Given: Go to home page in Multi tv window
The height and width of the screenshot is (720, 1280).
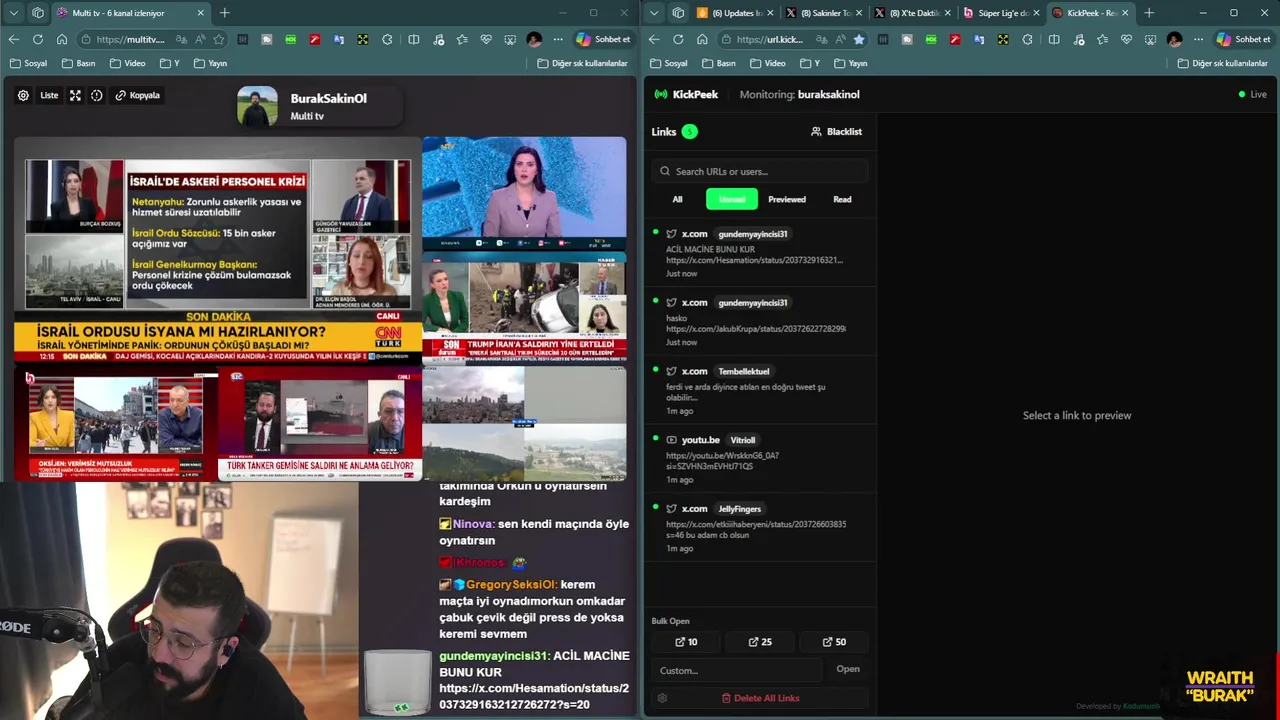Looking at the screenshot, I should 62,39.
